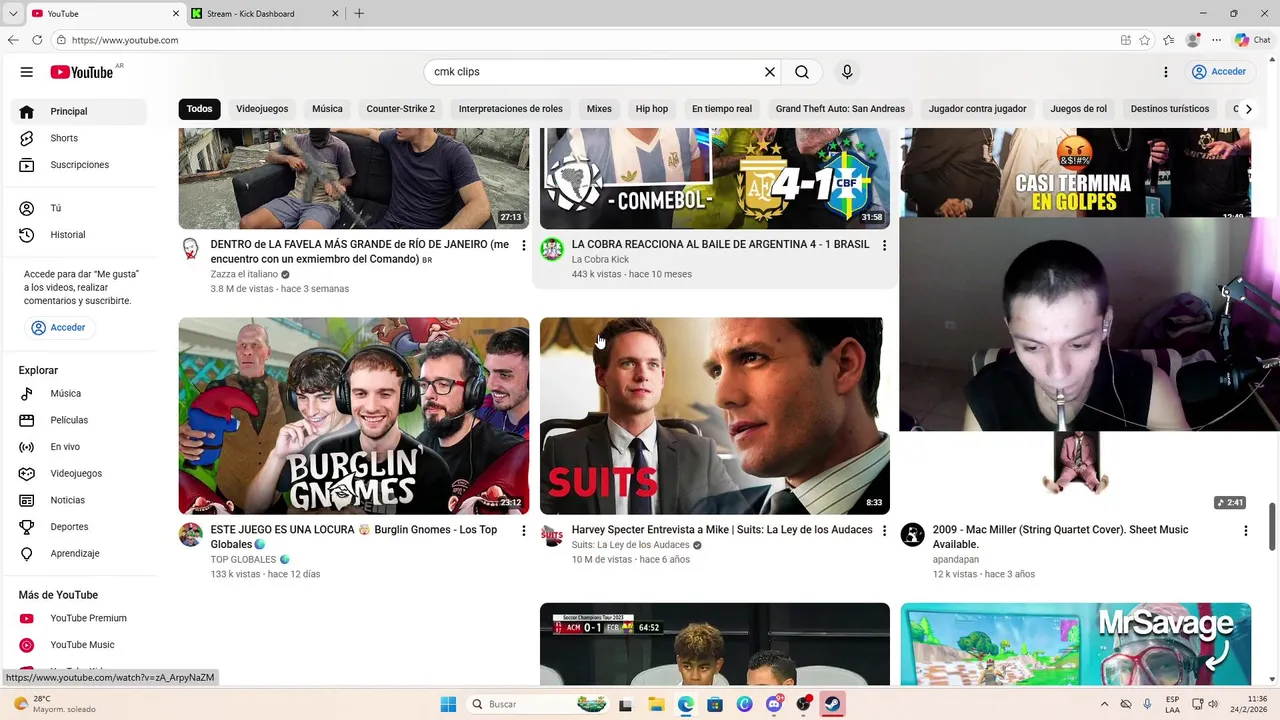The width and height of the screenshot is (1280, 720).
Task: Refresh the browser page
Action: click(37, 40)
